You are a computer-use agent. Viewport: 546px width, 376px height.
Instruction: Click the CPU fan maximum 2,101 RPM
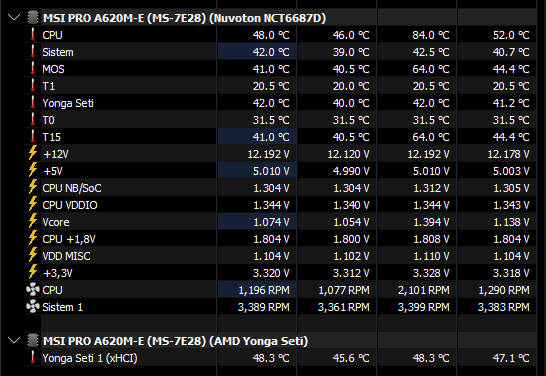point(424,290)
